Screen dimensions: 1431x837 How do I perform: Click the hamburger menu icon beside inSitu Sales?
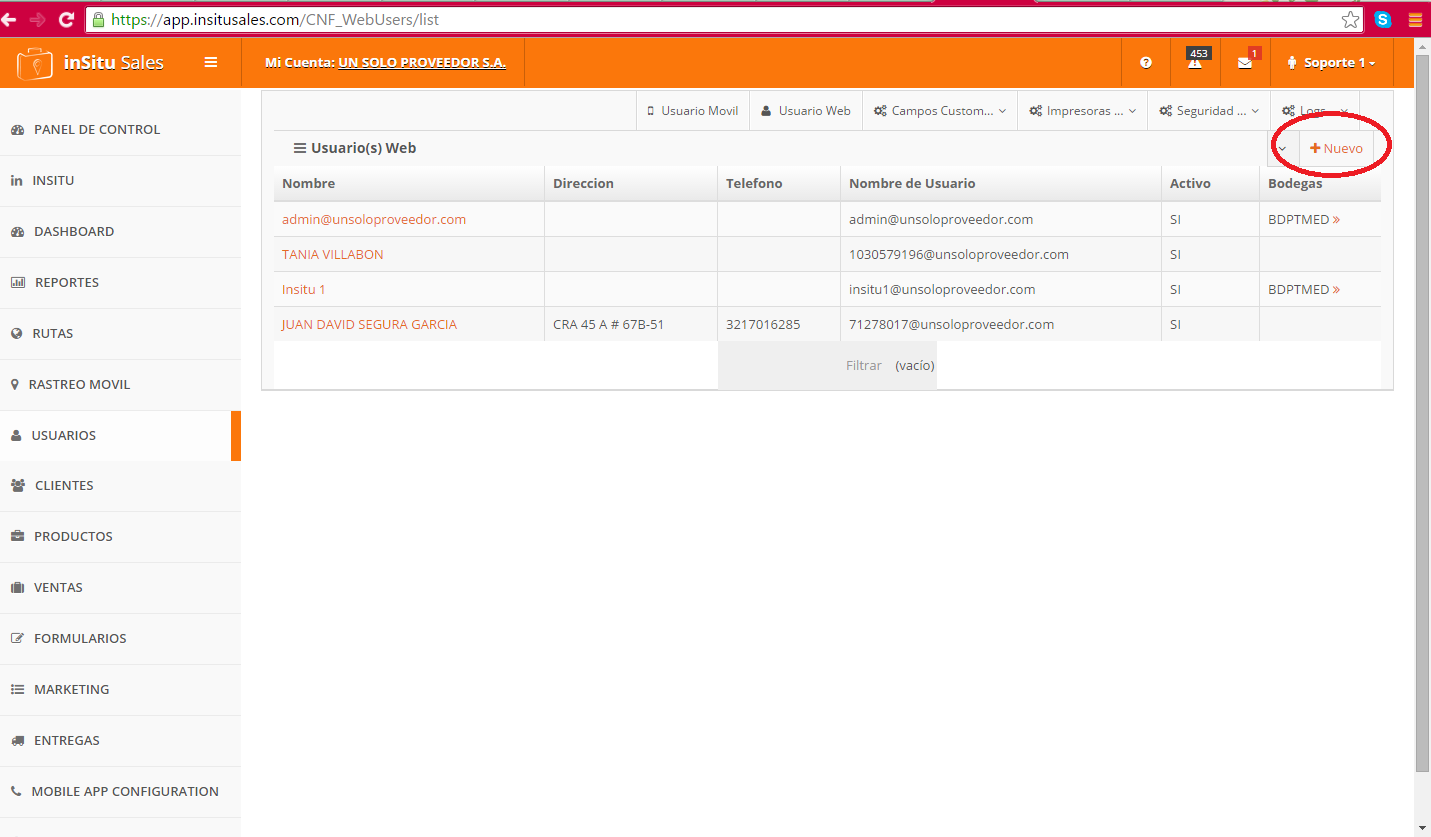click(211, 62)
